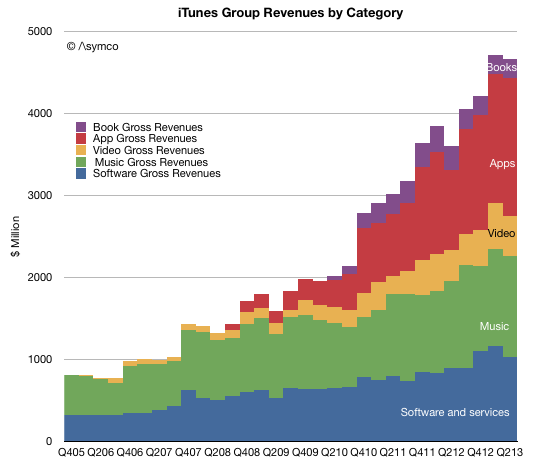Click the x-axis label 'Q405'
Screen dimensions: 539x465
pyautogui.click(x=71, y=452)
